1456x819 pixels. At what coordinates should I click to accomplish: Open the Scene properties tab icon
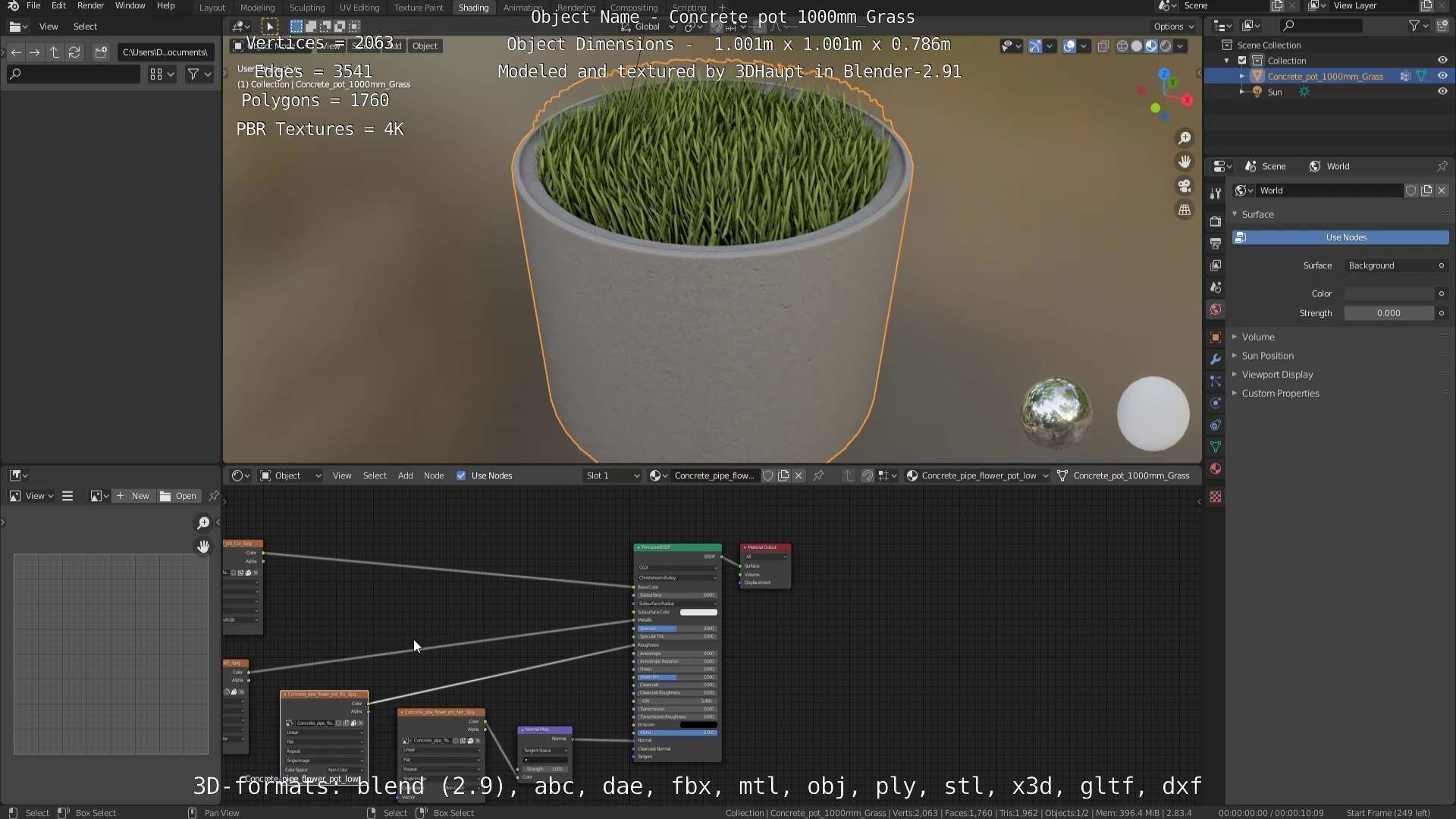(x=1216, y=287)
